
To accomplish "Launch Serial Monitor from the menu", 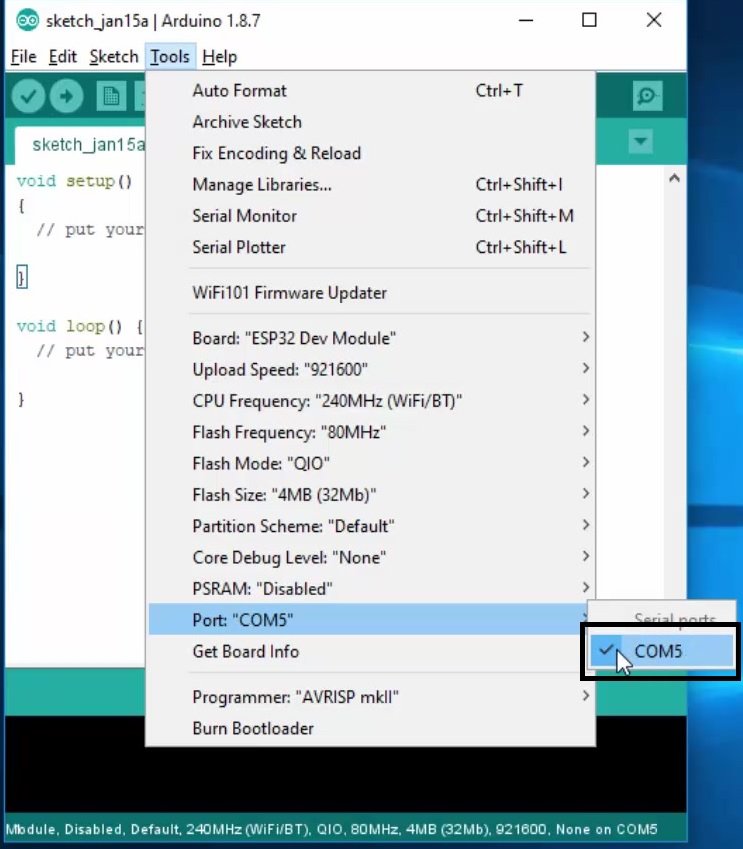I will pos(372,216).
